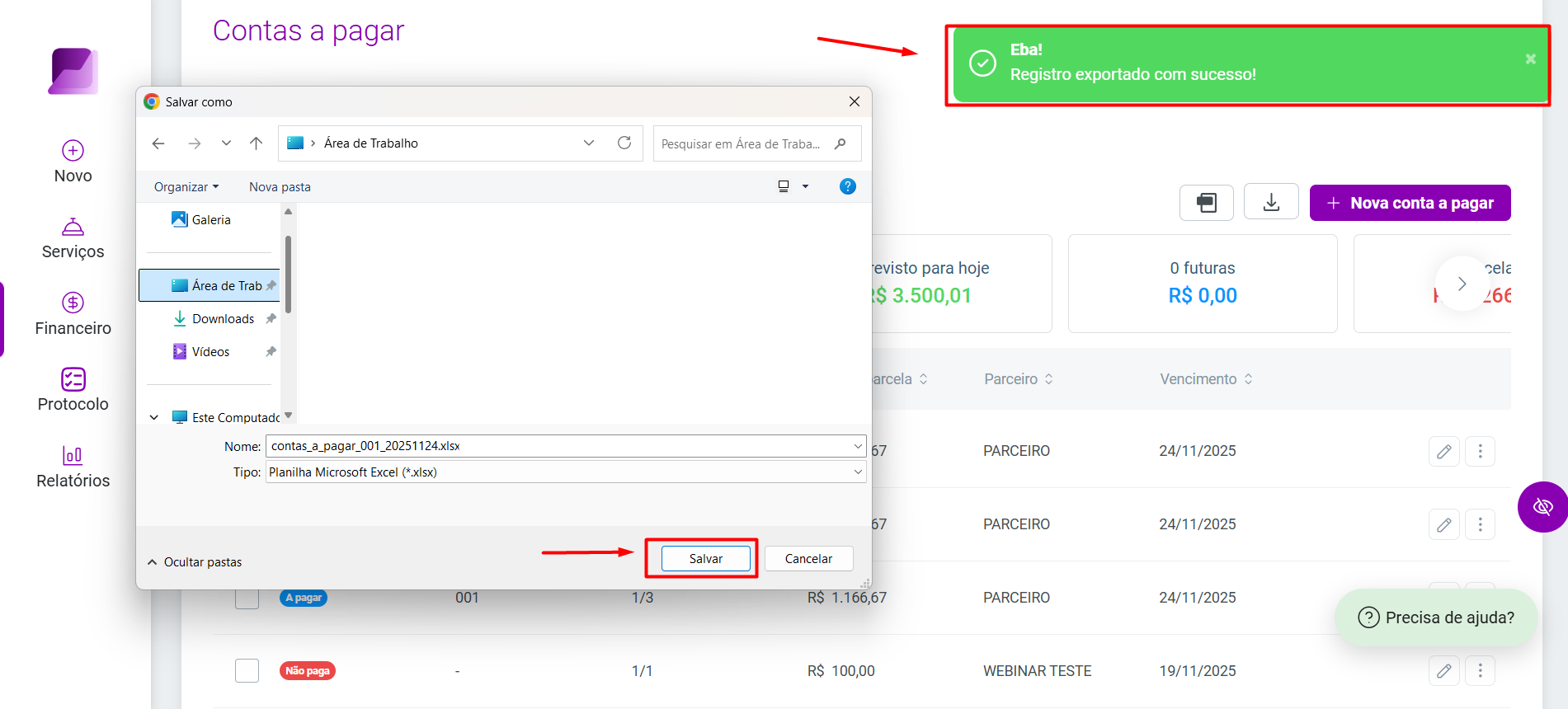Viewport: 1568px width, 709px height.
Task: Open Relatórios from the sidebar
Action: click(x=73, y=467)
